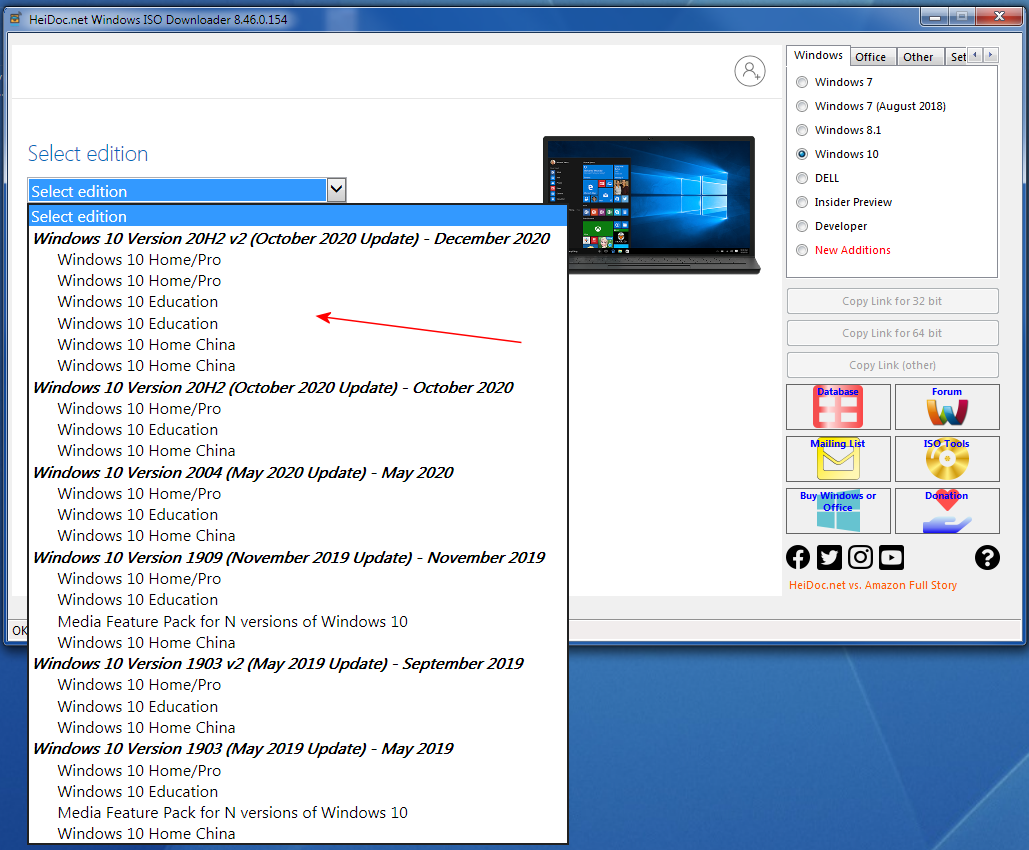Image resolution: width=1029 pixels, height=850 pixels.
Task: Choose the DELL radio option
Action: pyautogui.click(x=802, y=178)
